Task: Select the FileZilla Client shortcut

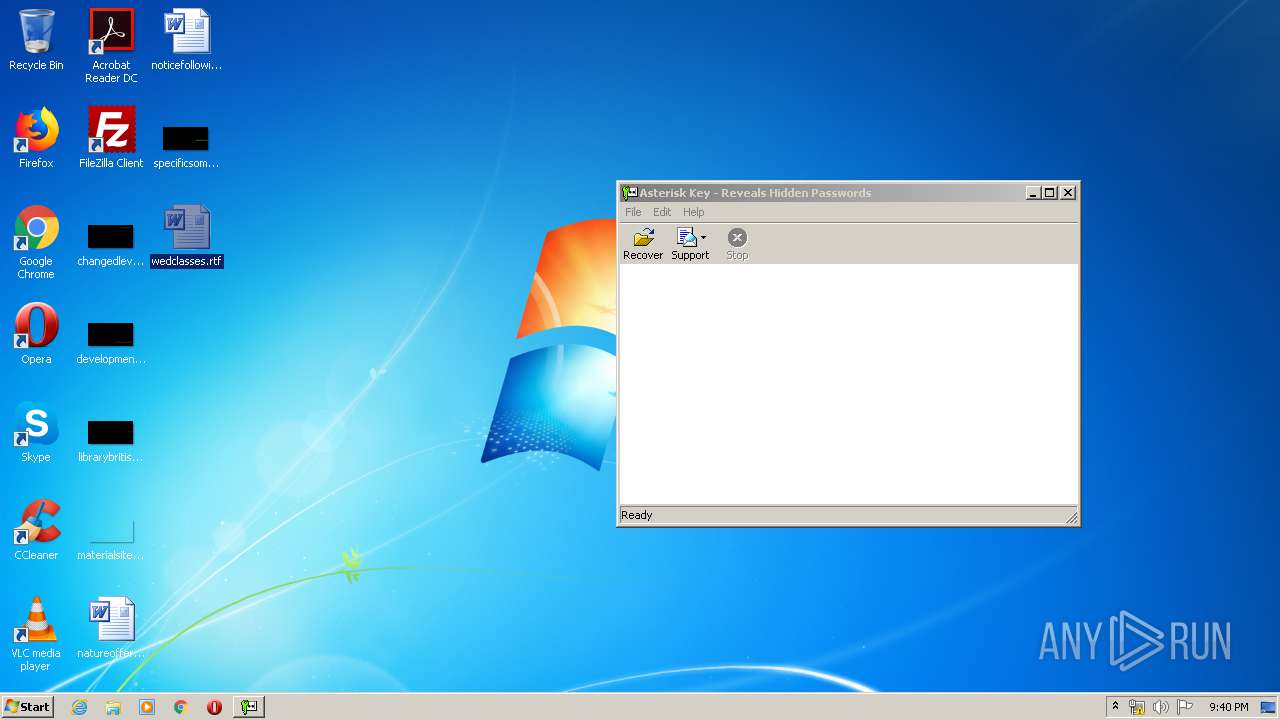Action: (x=111, y=139)
